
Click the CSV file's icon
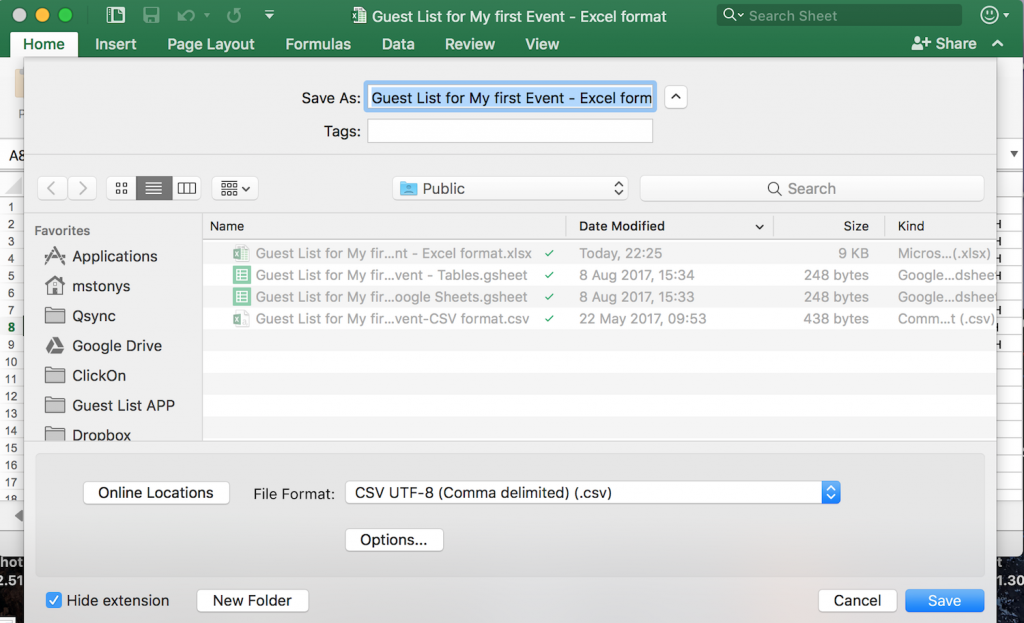tap(241, 319)
